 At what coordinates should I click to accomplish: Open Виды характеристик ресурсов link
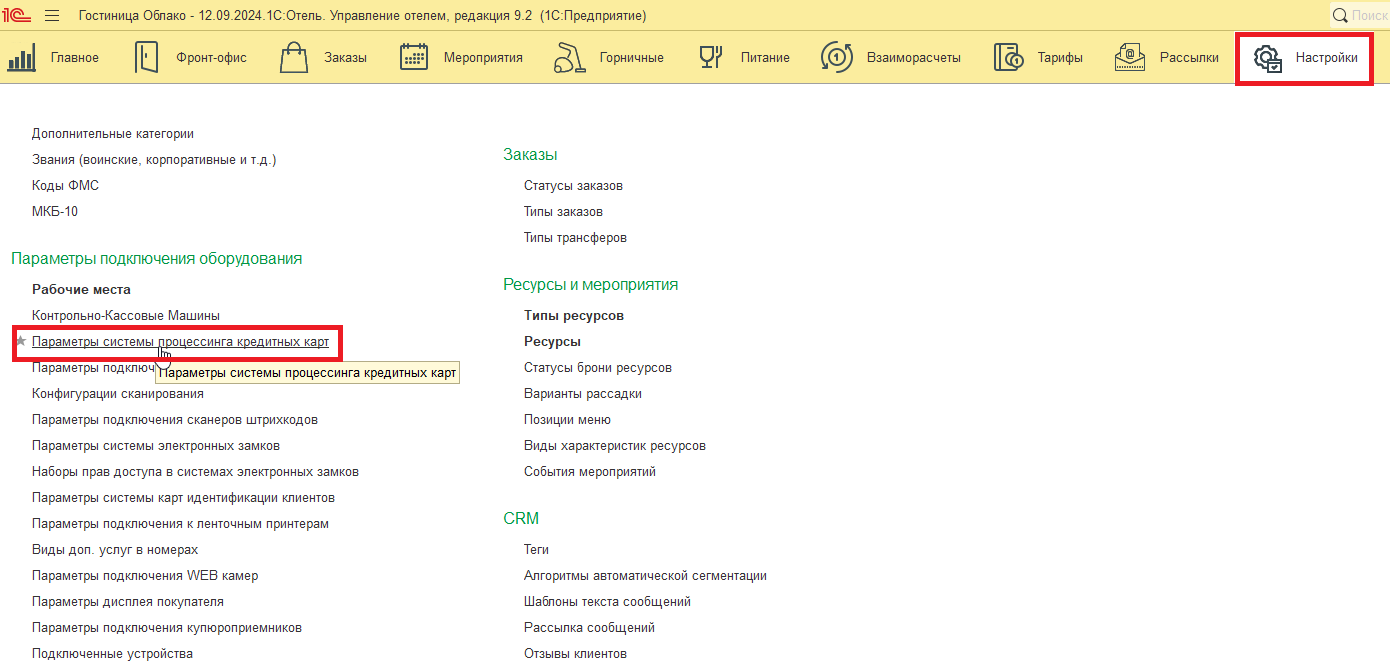615,445
